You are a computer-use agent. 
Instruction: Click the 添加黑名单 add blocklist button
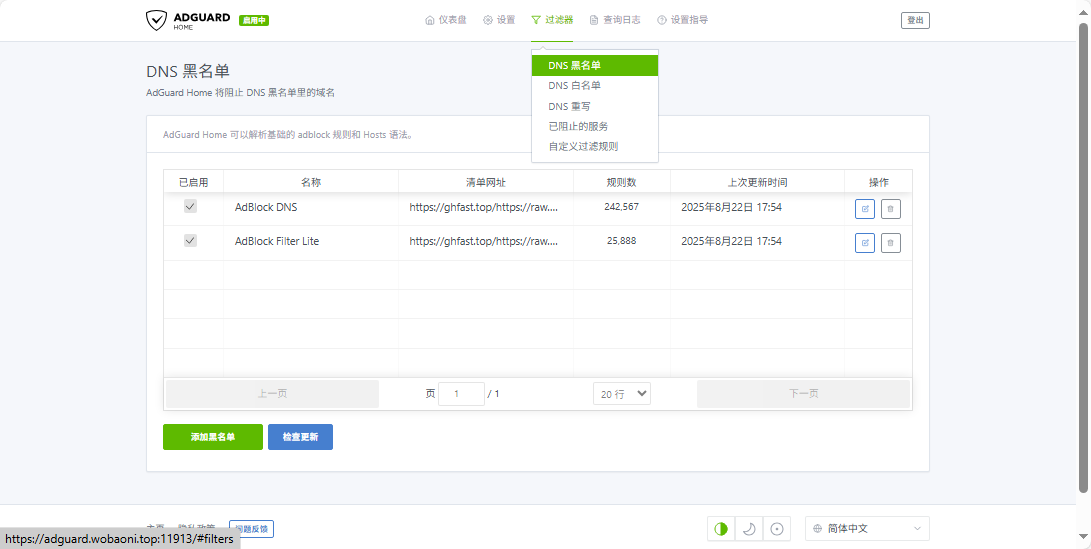[213, 437]
